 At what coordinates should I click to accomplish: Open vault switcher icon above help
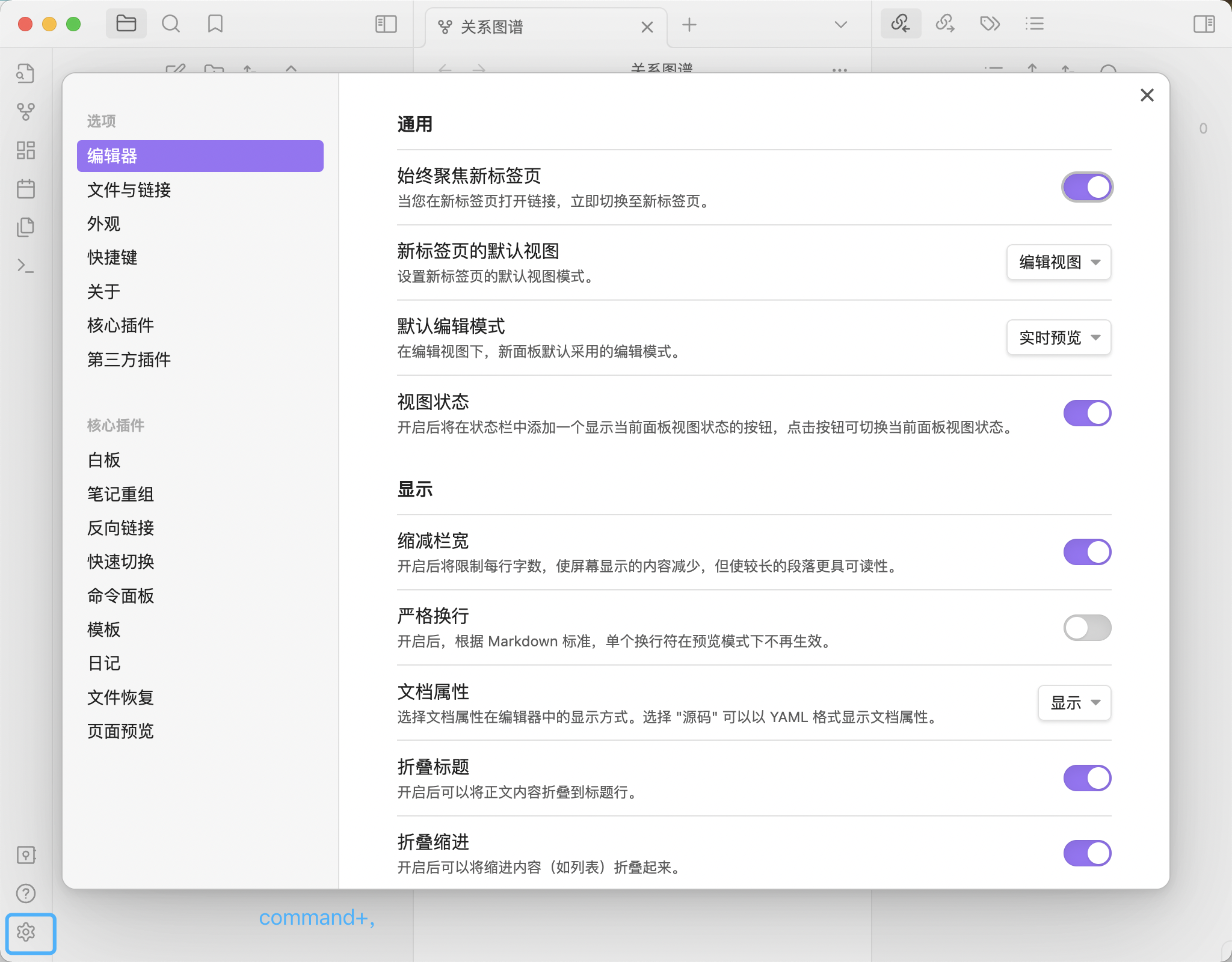(x=26, y=854)
